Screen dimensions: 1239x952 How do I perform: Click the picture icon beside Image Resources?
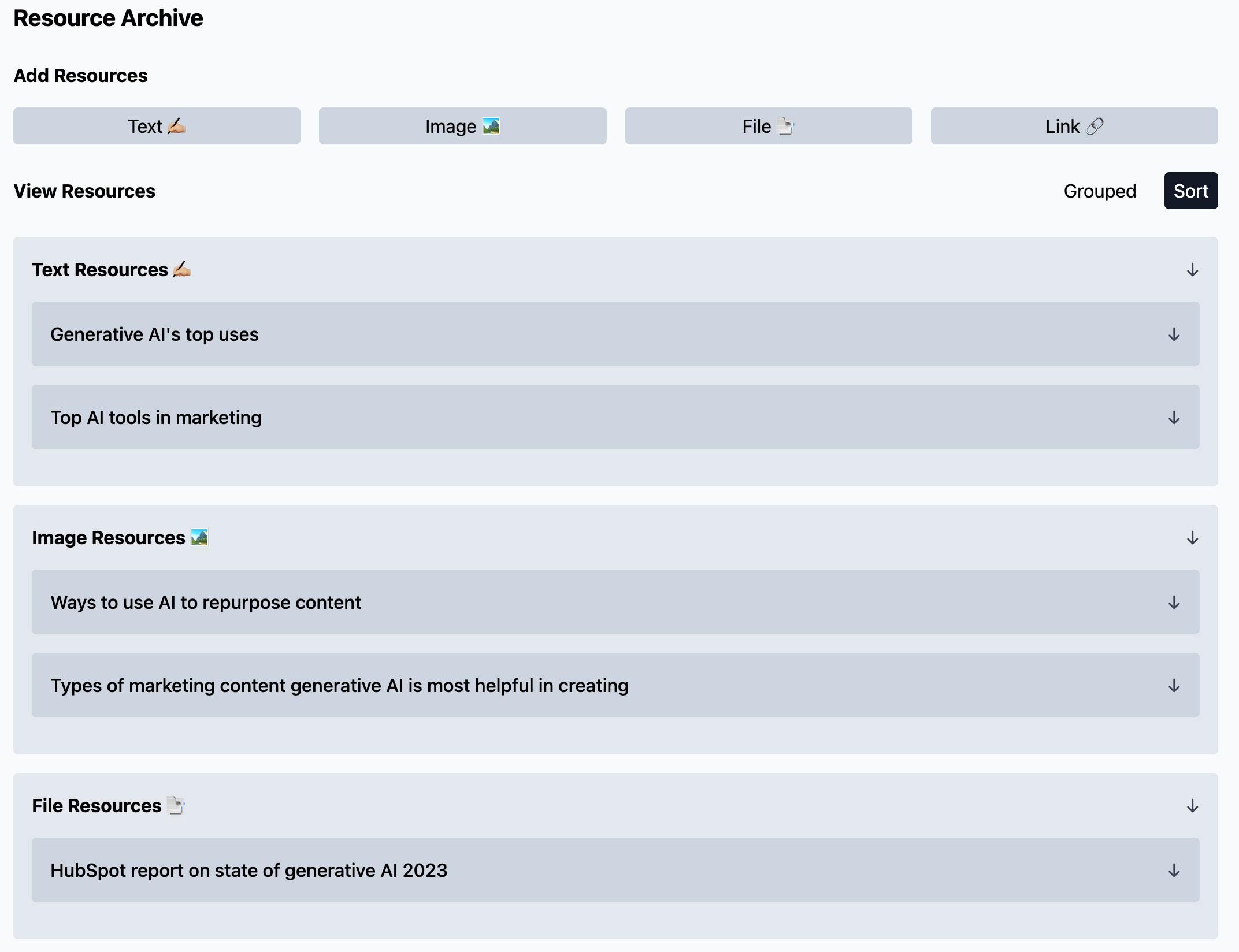coord(199,537)
